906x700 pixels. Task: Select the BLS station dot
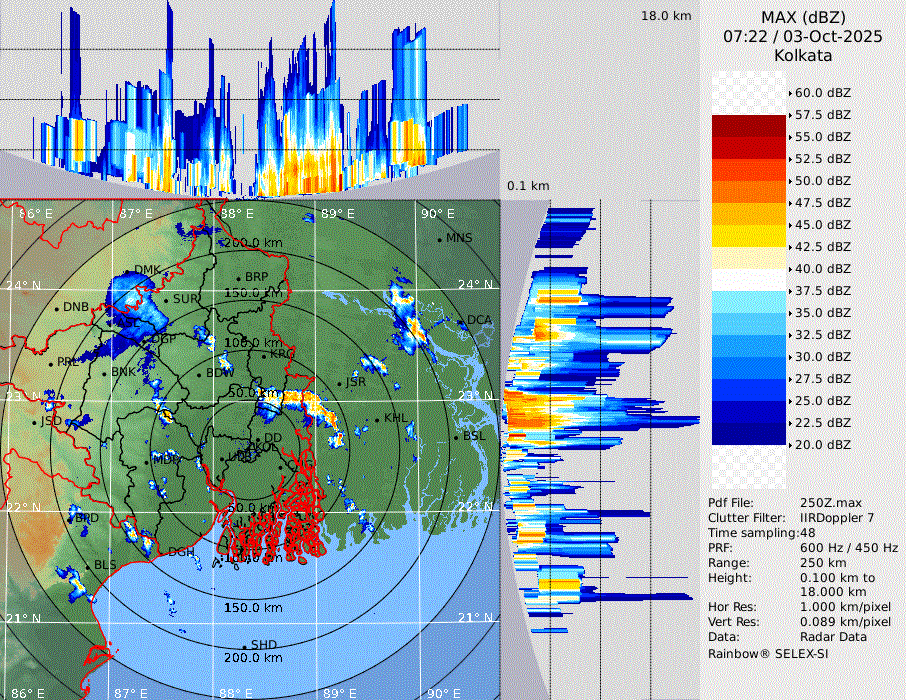click(88, 566)
